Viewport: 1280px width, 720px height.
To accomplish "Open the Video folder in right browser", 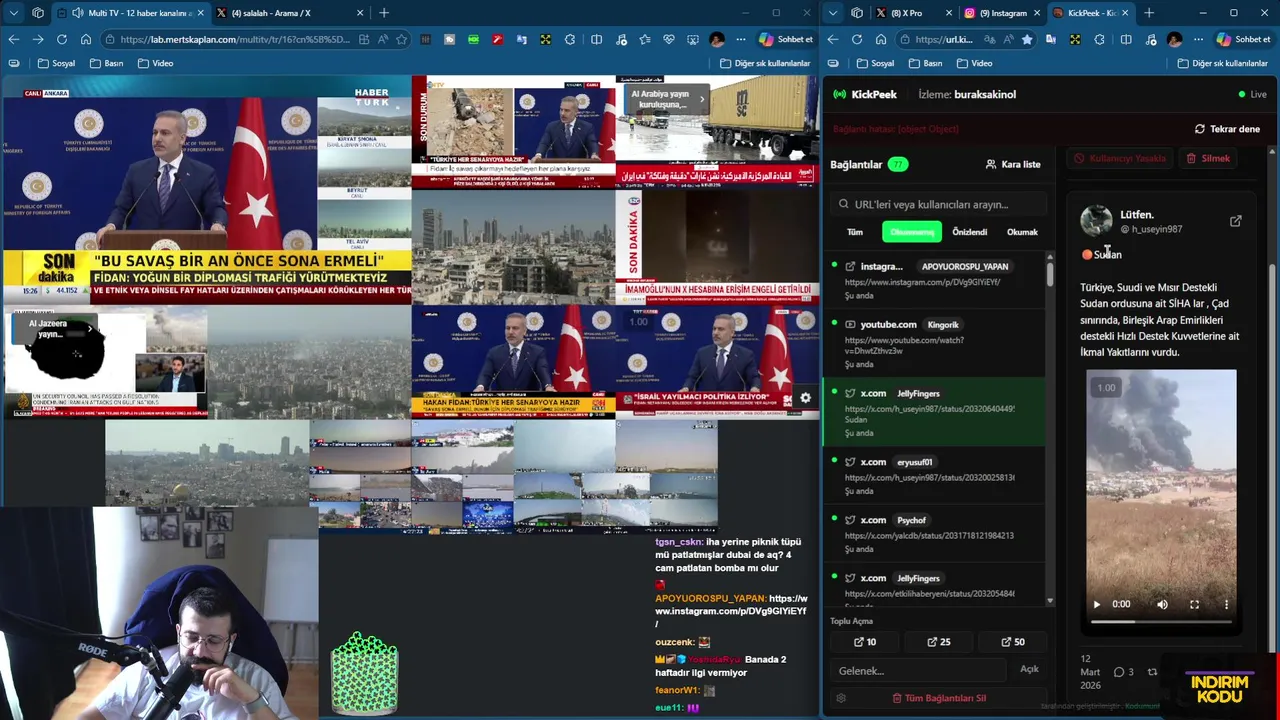I will click(974, 63).
